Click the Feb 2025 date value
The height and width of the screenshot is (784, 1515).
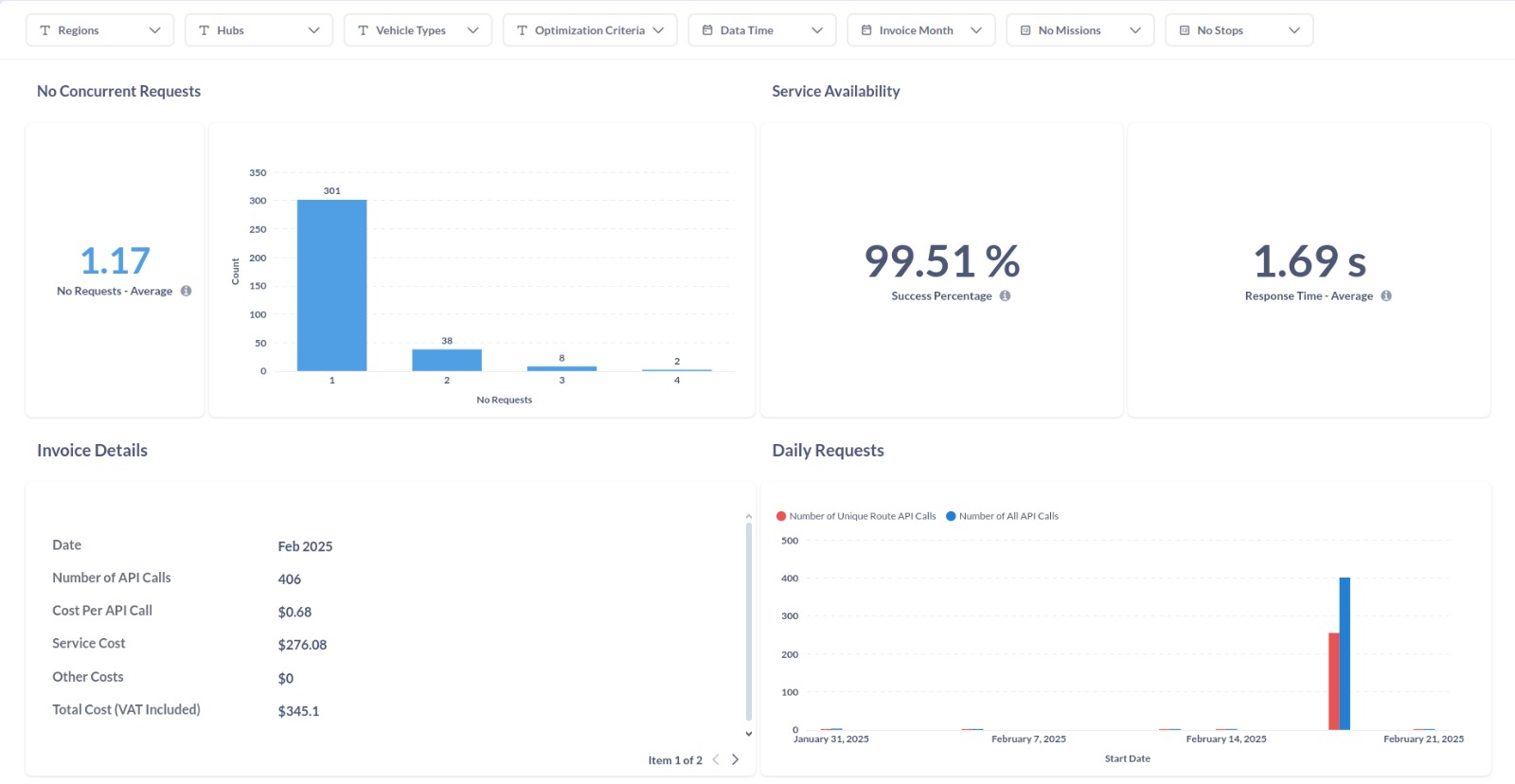(x=305, y=546)
